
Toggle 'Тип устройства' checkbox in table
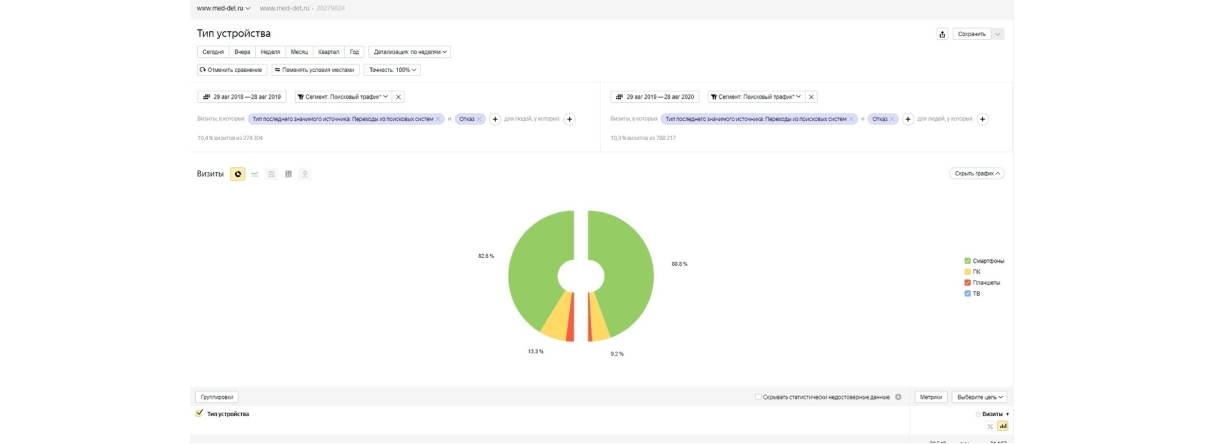point(200,413)
